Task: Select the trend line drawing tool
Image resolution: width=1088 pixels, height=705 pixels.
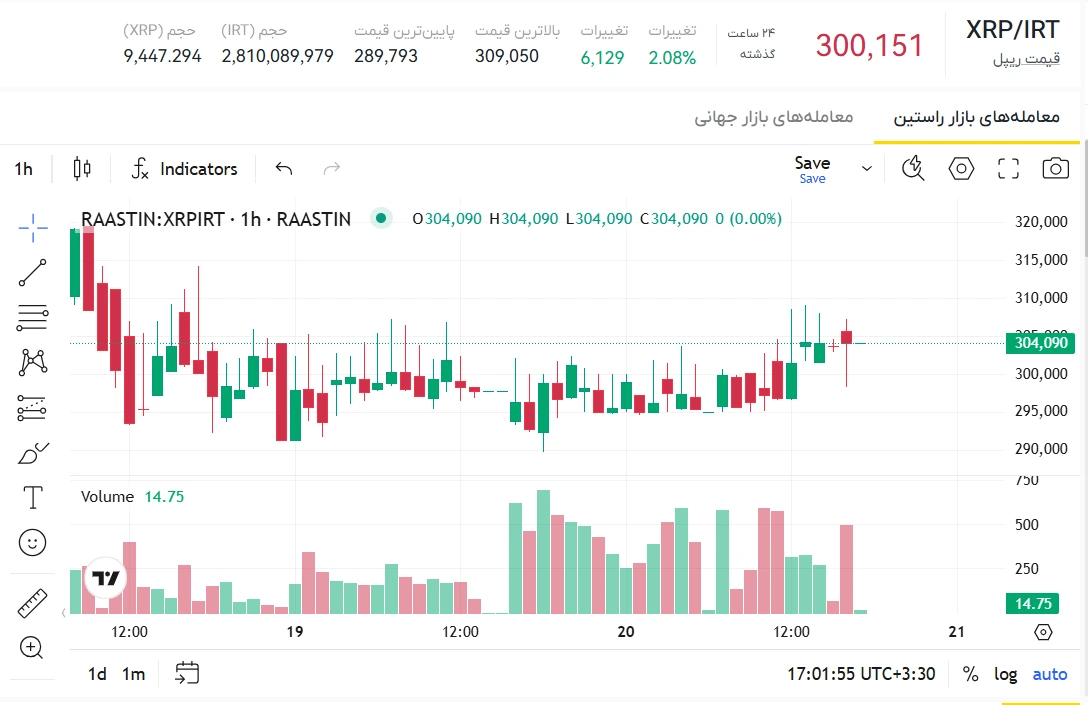Action: pyautogui.click(x=33, y=273)
